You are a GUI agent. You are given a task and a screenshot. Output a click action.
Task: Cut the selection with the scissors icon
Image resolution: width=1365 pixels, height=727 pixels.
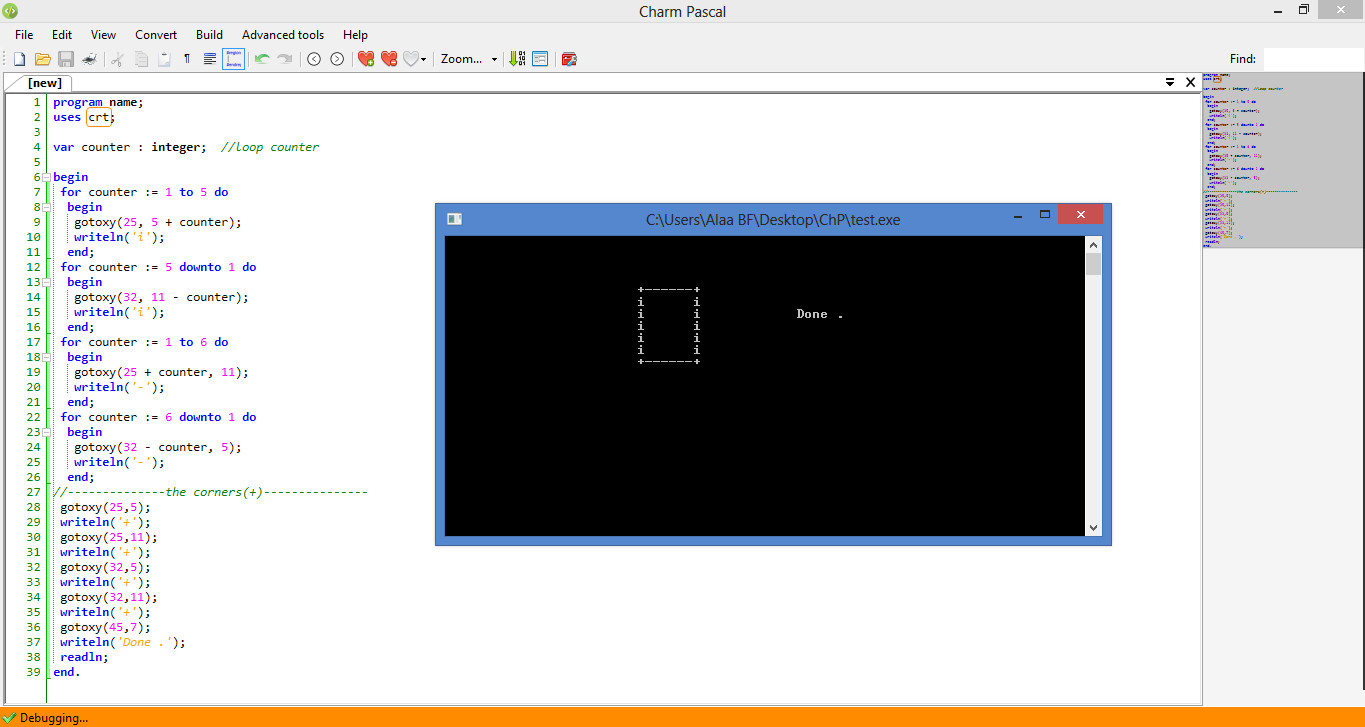tap(117, 59)
